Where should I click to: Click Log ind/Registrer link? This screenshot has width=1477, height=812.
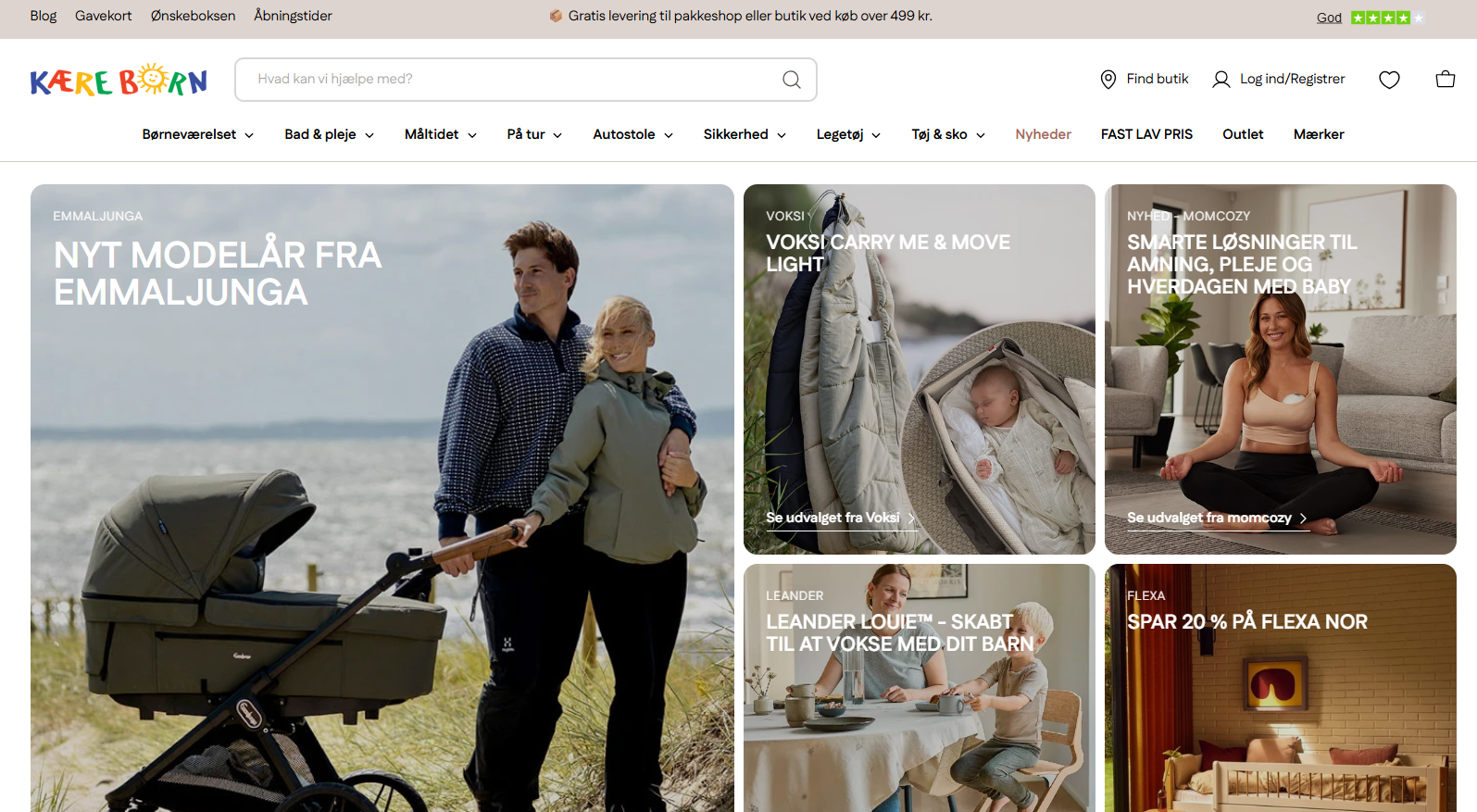(1292, 79)
